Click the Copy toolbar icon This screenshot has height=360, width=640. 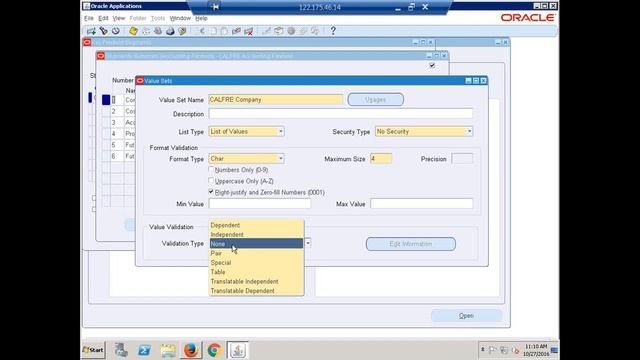213,31
